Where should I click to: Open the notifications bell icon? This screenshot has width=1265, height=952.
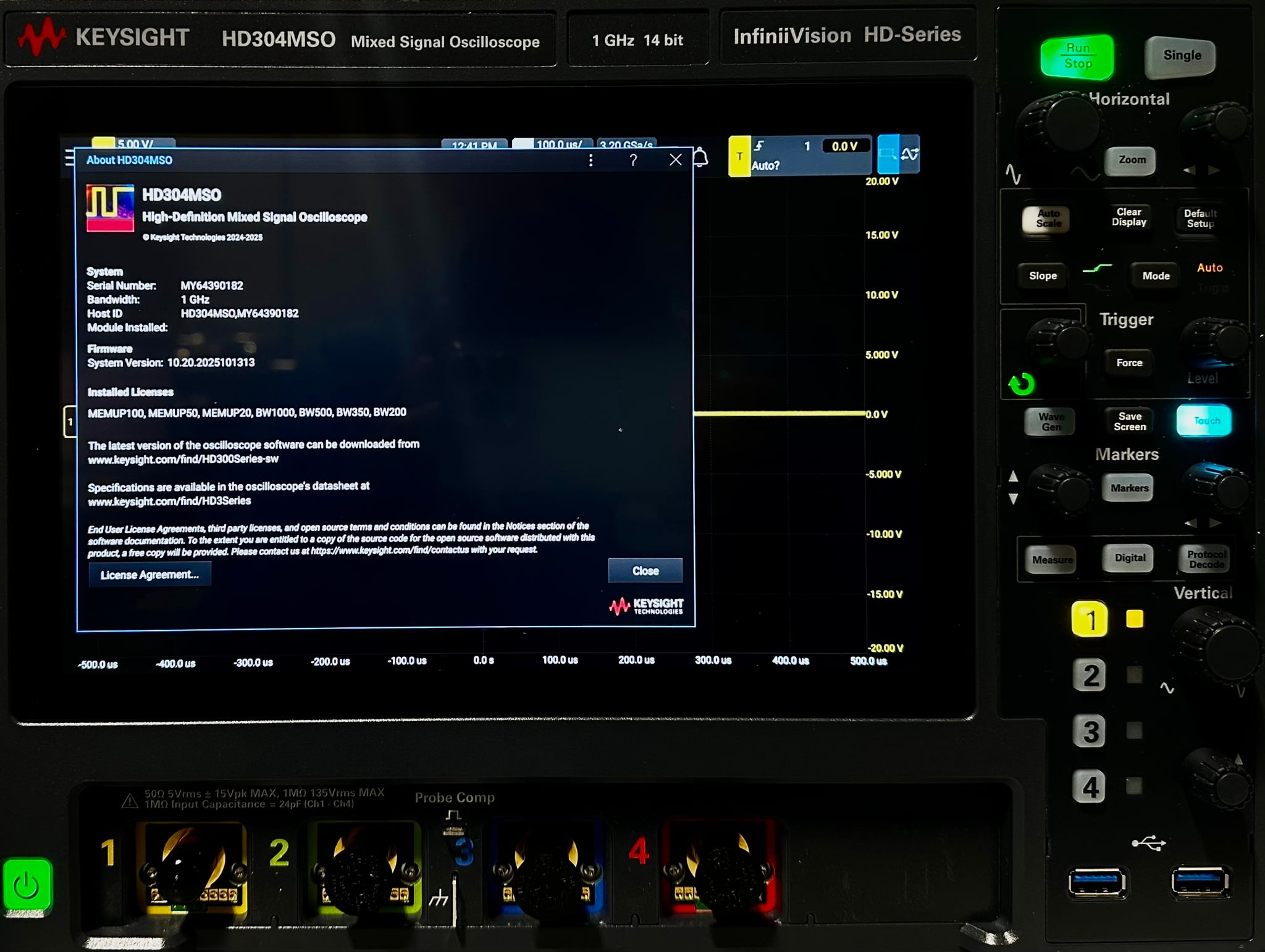(701, 157)
